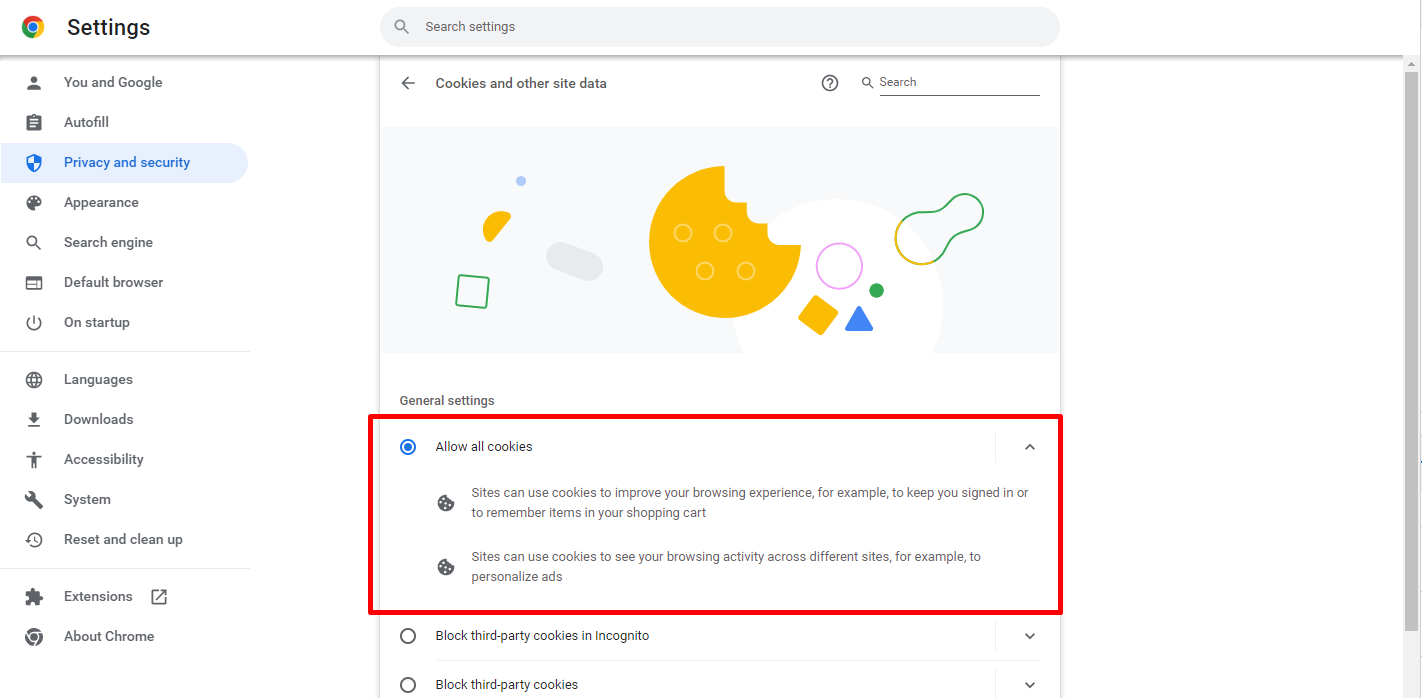The height and width of the screenshot is (698, 1422).
Task: Open Reset and clean up settings
Action: [123, 539]
